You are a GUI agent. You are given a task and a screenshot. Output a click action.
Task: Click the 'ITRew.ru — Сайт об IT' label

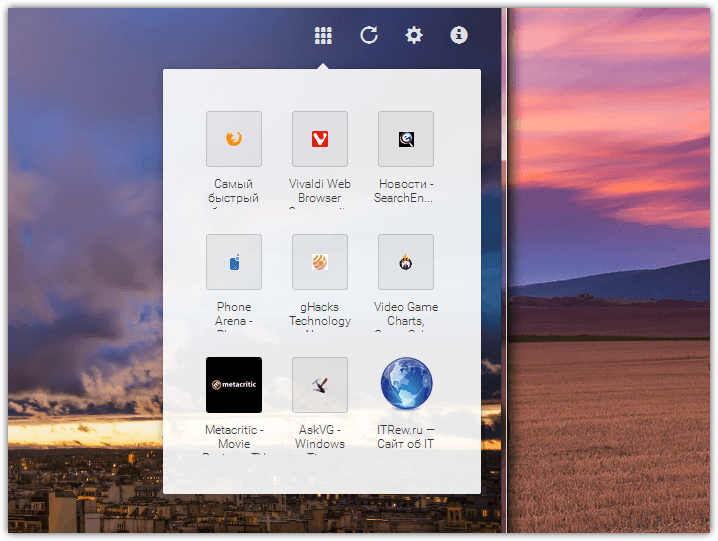pos(406,437)
